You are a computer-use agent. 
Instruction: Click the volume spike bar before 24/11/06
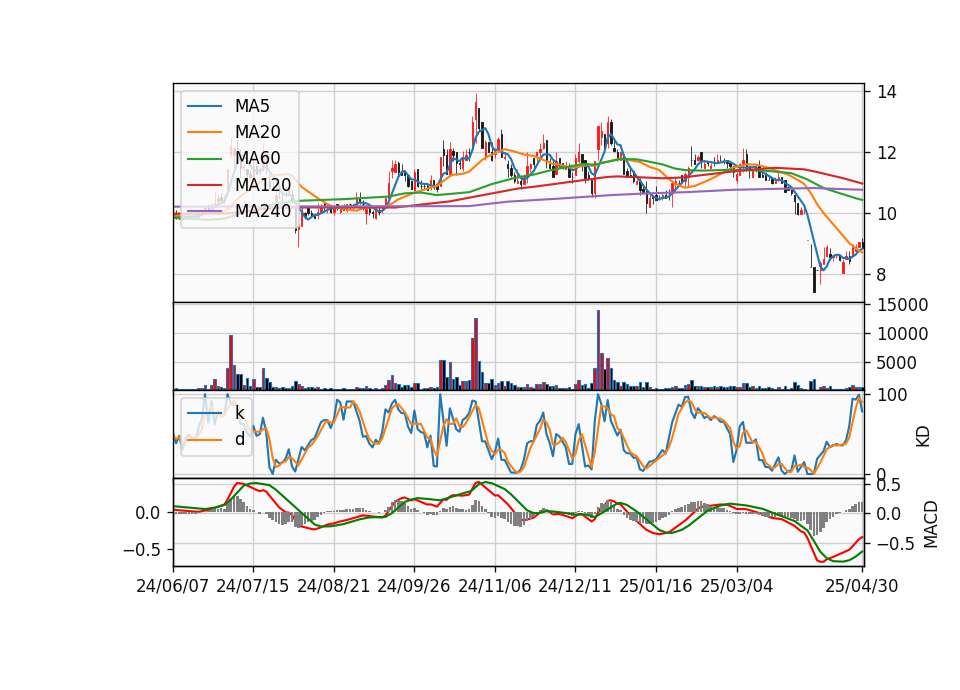(476, 354)
